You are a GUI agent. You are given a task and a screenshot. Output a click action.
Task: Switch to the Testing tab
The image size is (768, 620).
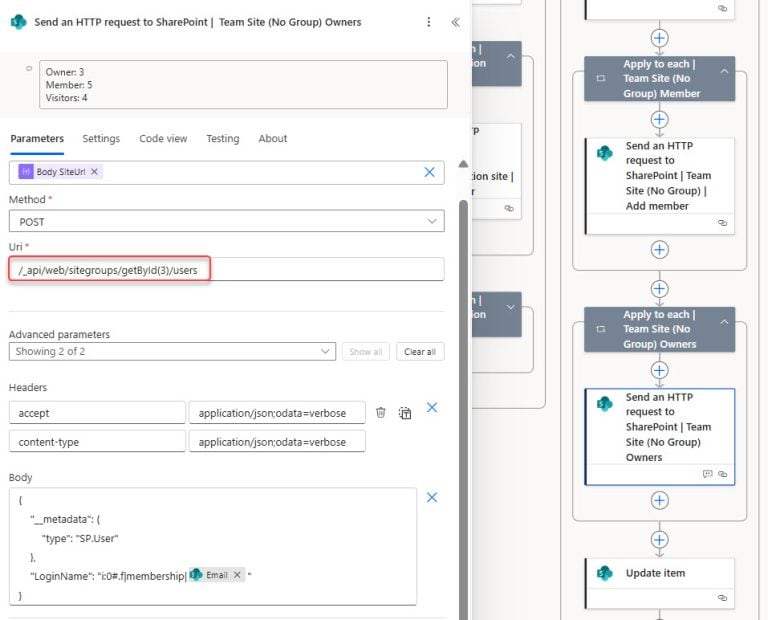coord(222,139)
